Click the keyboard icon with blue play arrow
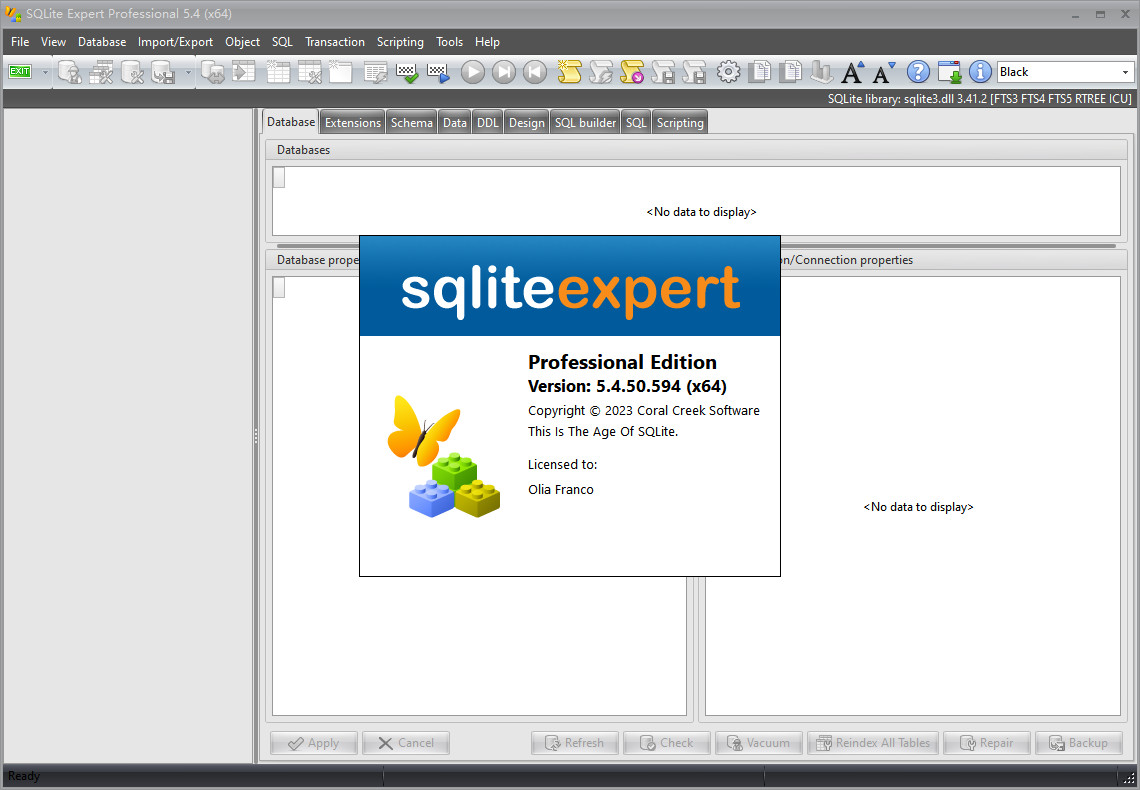Screen dimensions: 1140x790 [438, 72]
